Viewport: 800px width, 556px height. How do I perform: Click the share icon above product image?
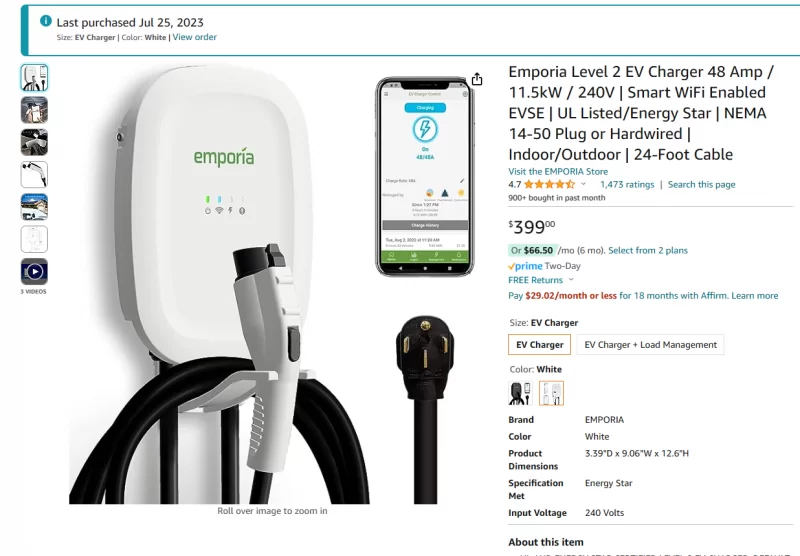[x=477, y=79]
